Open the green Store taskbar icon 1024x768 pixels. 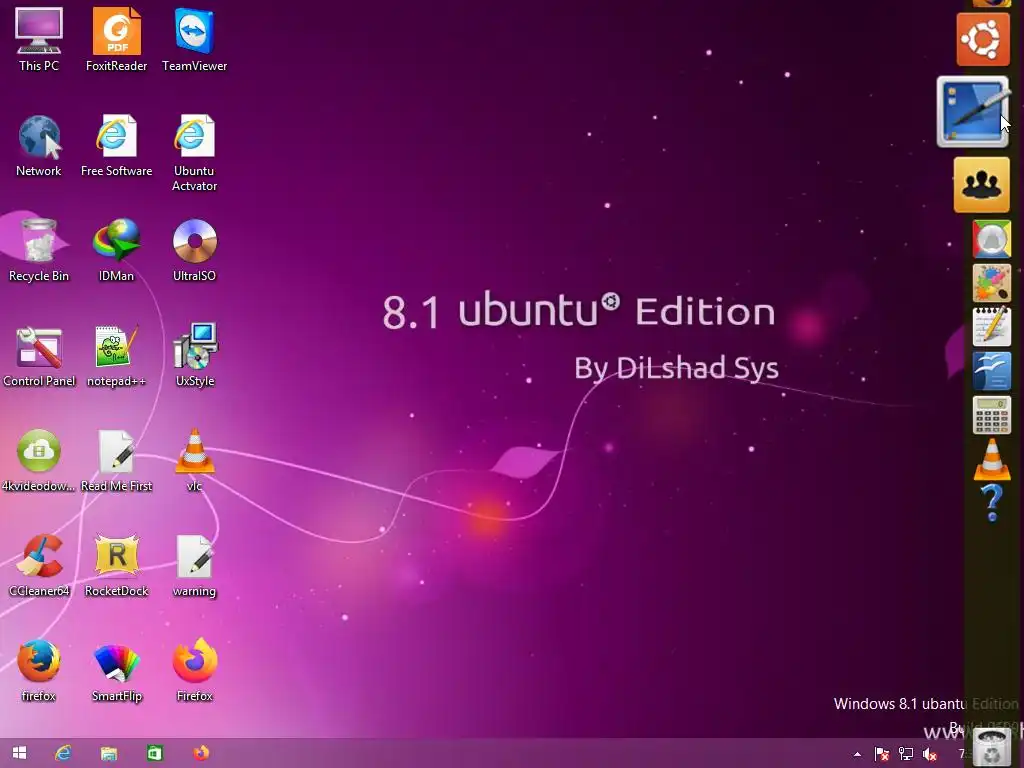click(154, 753)
